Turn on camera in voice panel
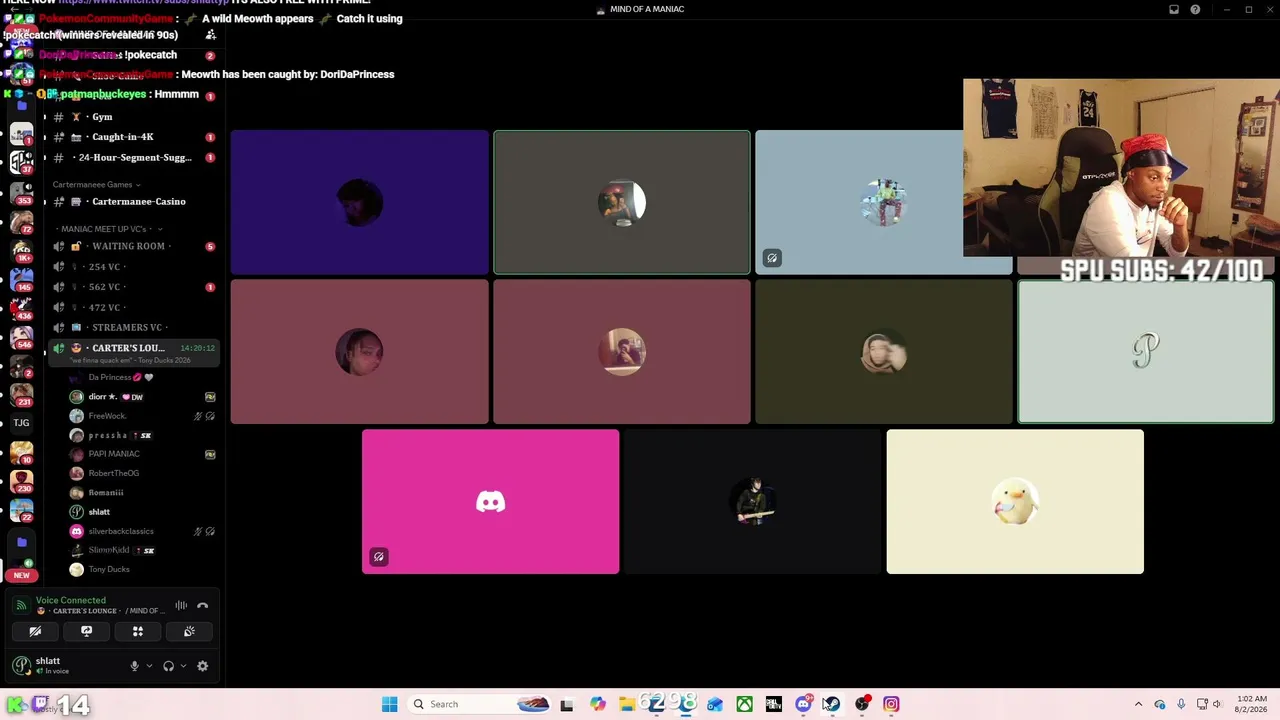Screen dimensions: 1280x720 (x=35, y=631)
